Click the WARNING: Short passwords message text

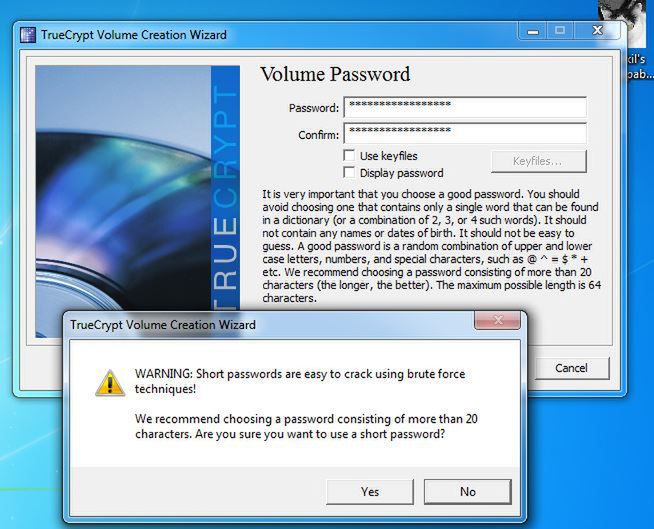300,381
